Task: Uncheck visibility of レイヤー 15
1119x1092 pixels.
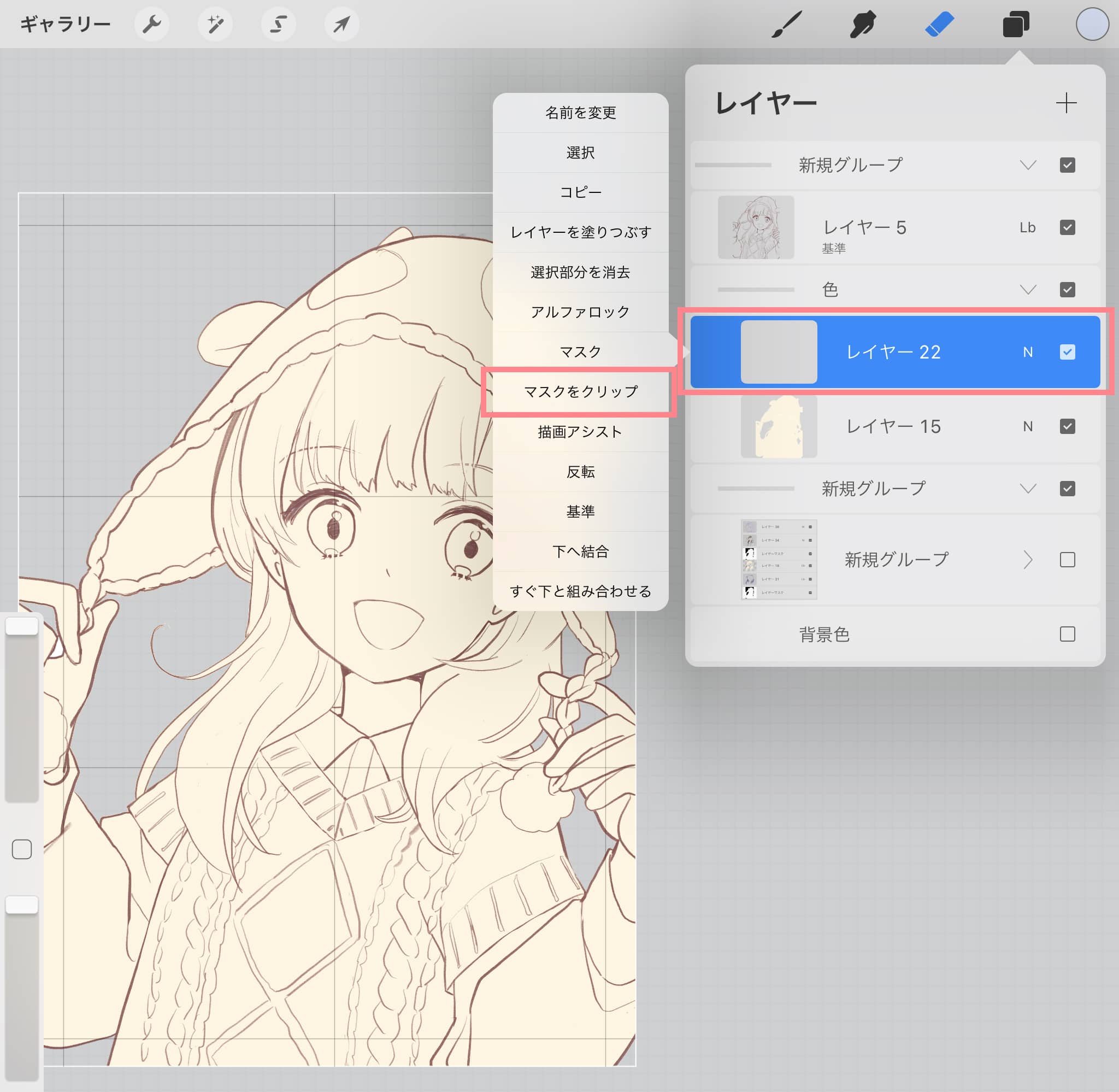Action: pos(1067,426)
